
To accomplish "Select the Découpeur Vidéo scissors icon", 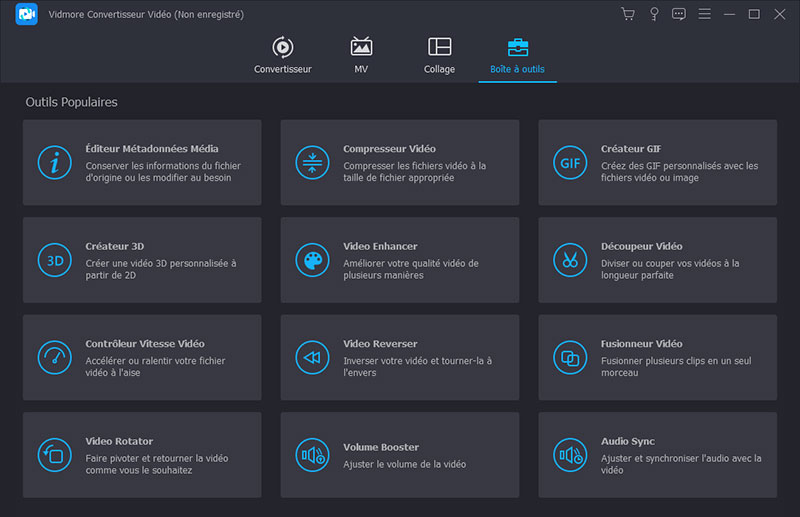I will (x=570, y=260).
